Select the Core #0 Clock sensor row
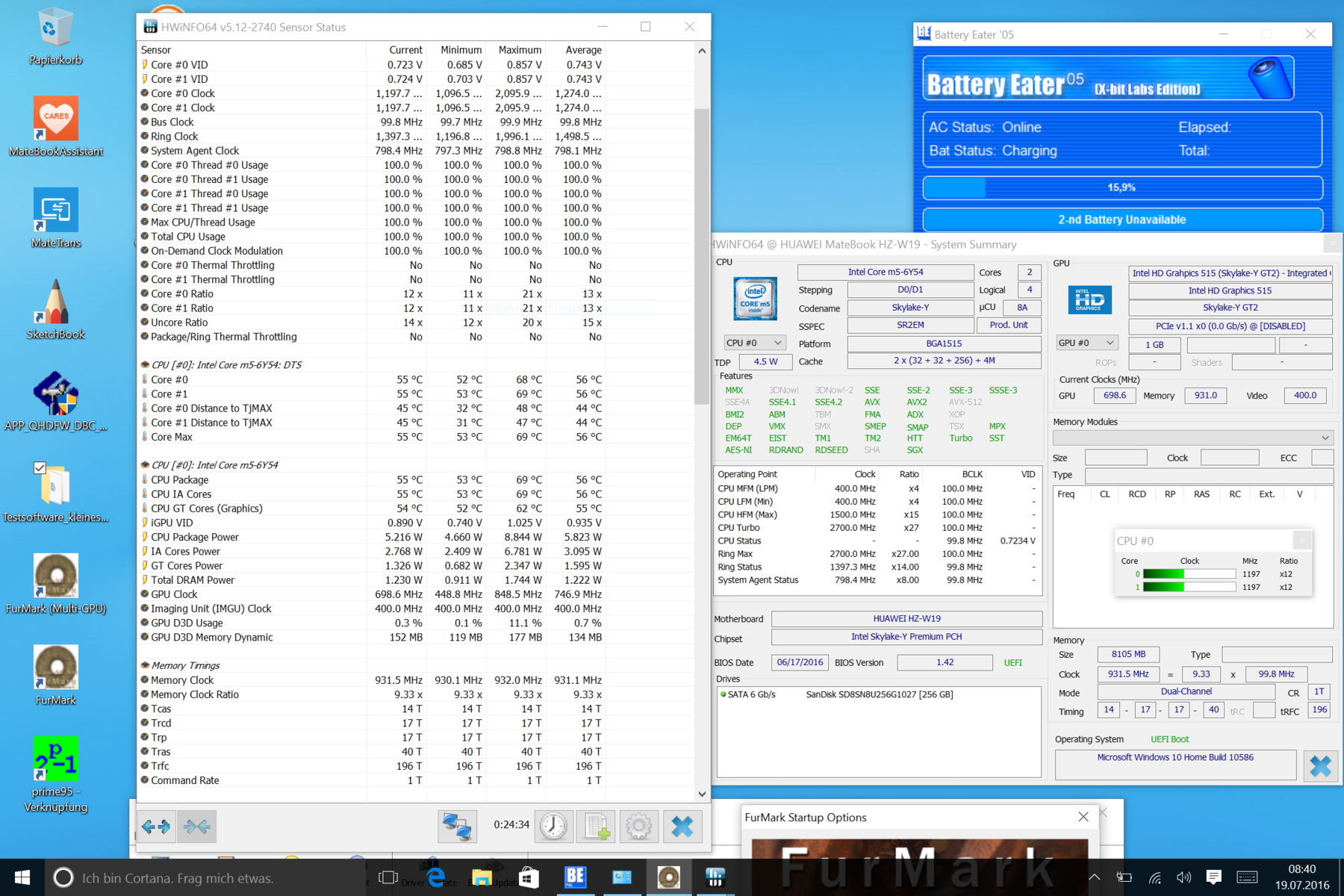This screenshot has height=896, width=1344. coord(183,93)
